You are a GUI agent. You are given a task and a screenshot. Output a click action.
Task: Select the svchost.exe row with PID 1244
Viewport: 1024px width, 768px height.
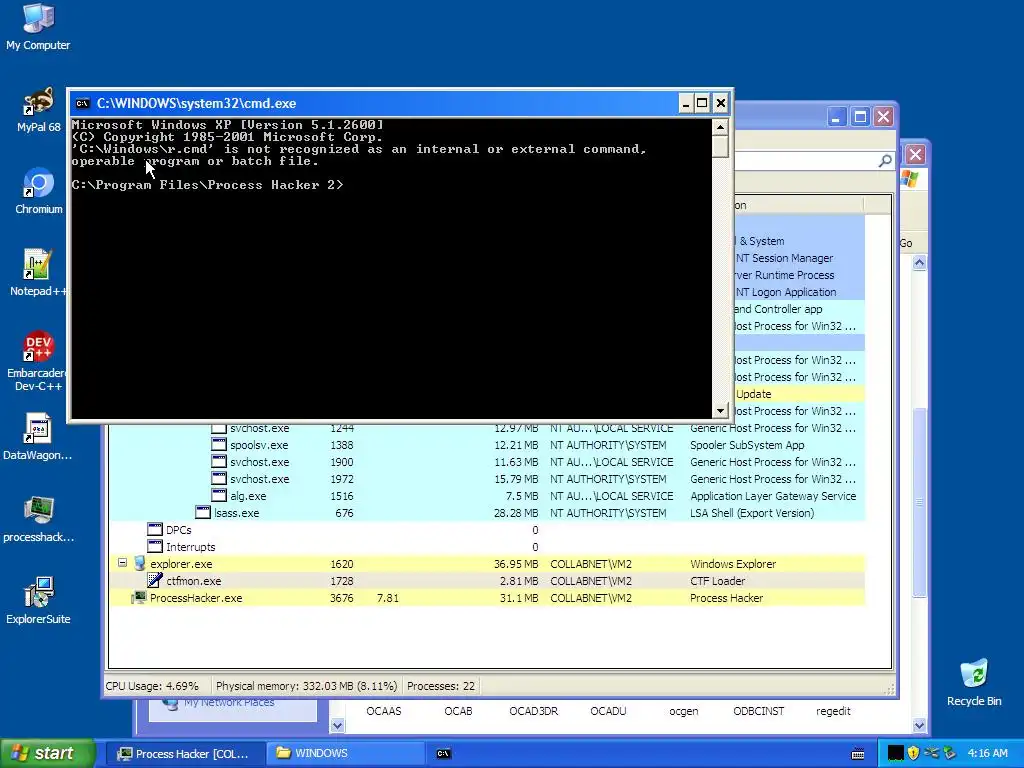pyautogui.click(x=487, y=428)
